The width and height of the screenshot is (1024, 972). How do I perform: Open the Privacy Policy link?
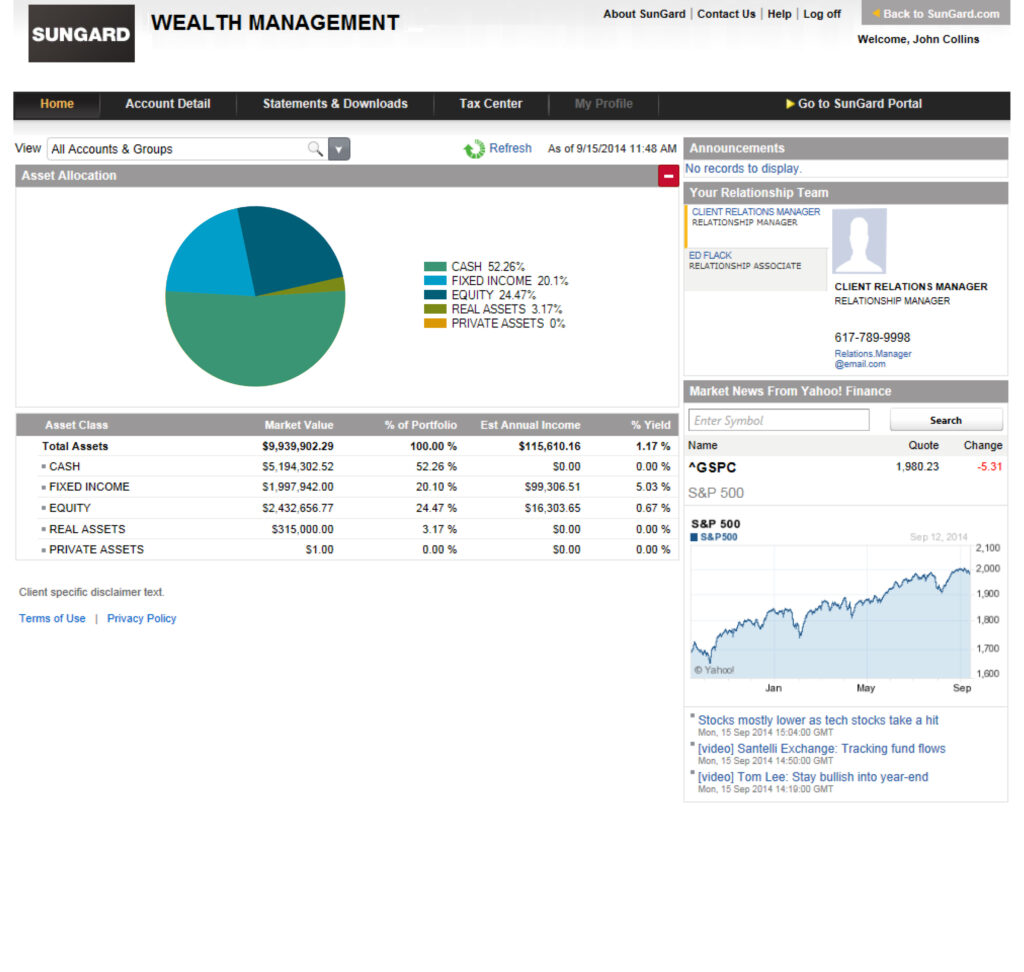tap(142, 618)
